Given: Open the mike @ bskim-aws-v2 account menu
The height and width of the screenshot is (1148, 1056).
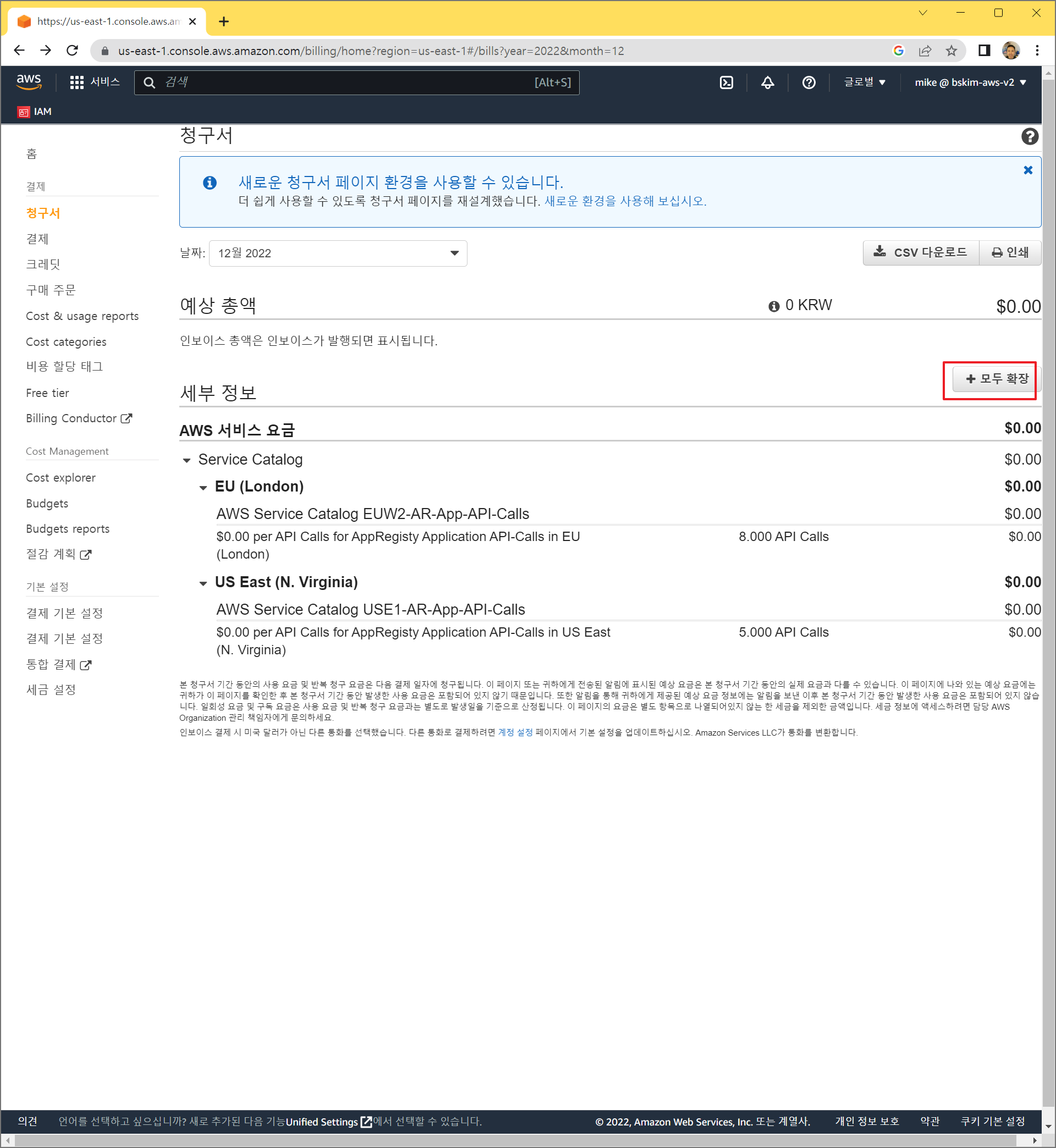Looking at the screenshot, I should tap(970, 83).
